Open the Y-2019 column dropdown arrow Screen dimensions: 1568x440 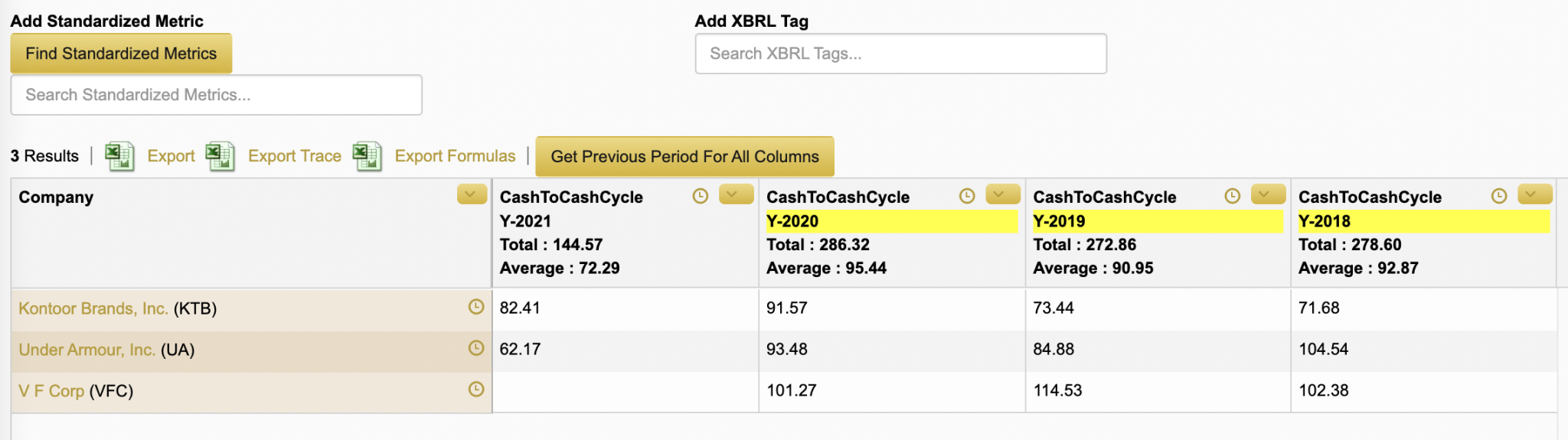tap(1268, 194)
